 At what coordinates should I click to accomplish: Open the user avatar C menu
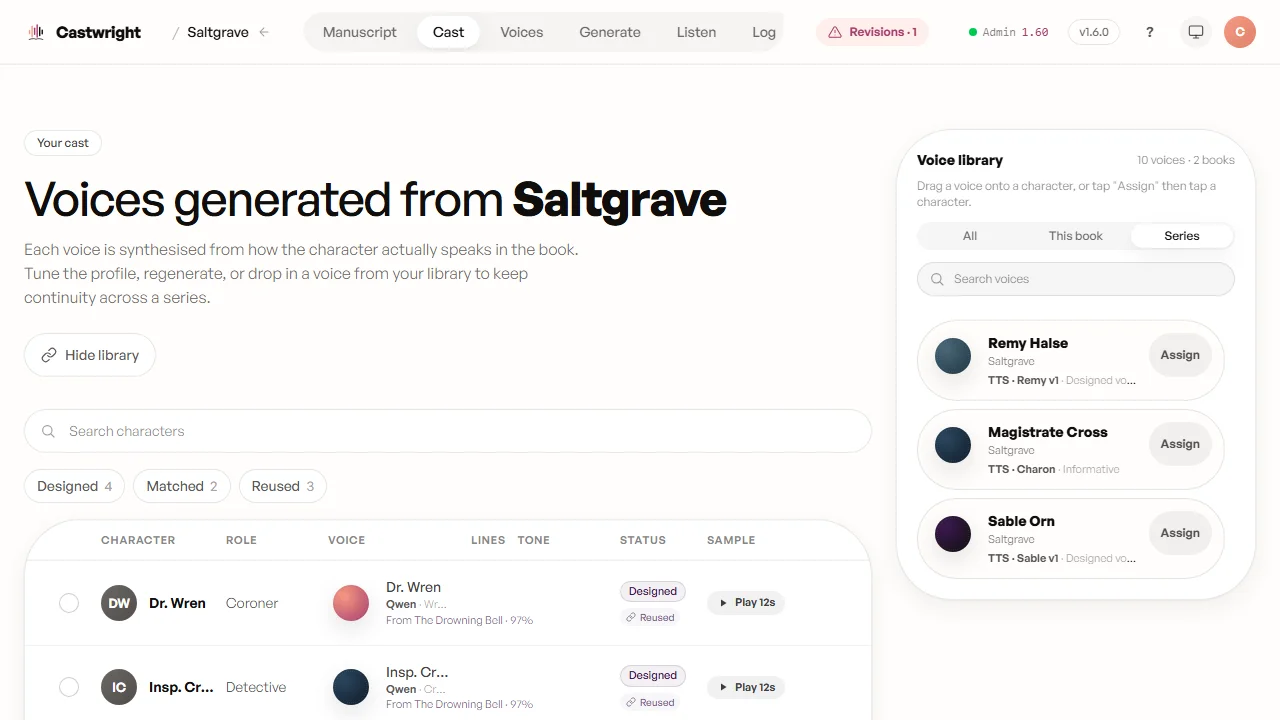coord(1240,32)
